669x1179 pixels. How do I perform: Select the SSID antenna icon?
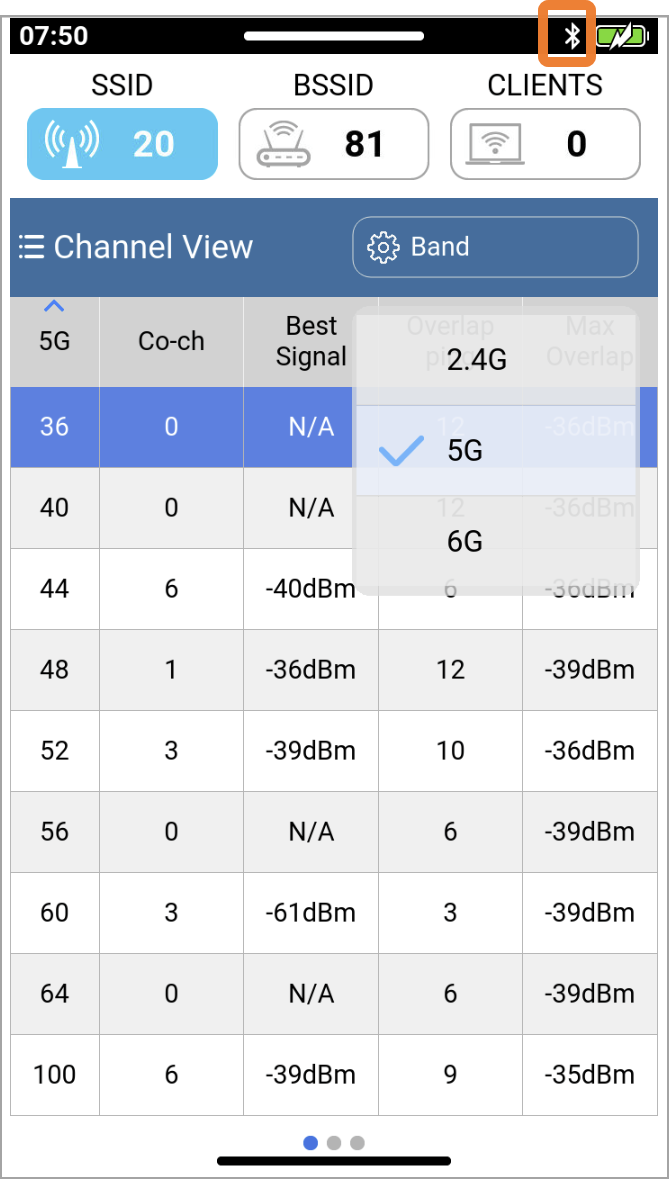pyautogui.click(x=71, y=144)
